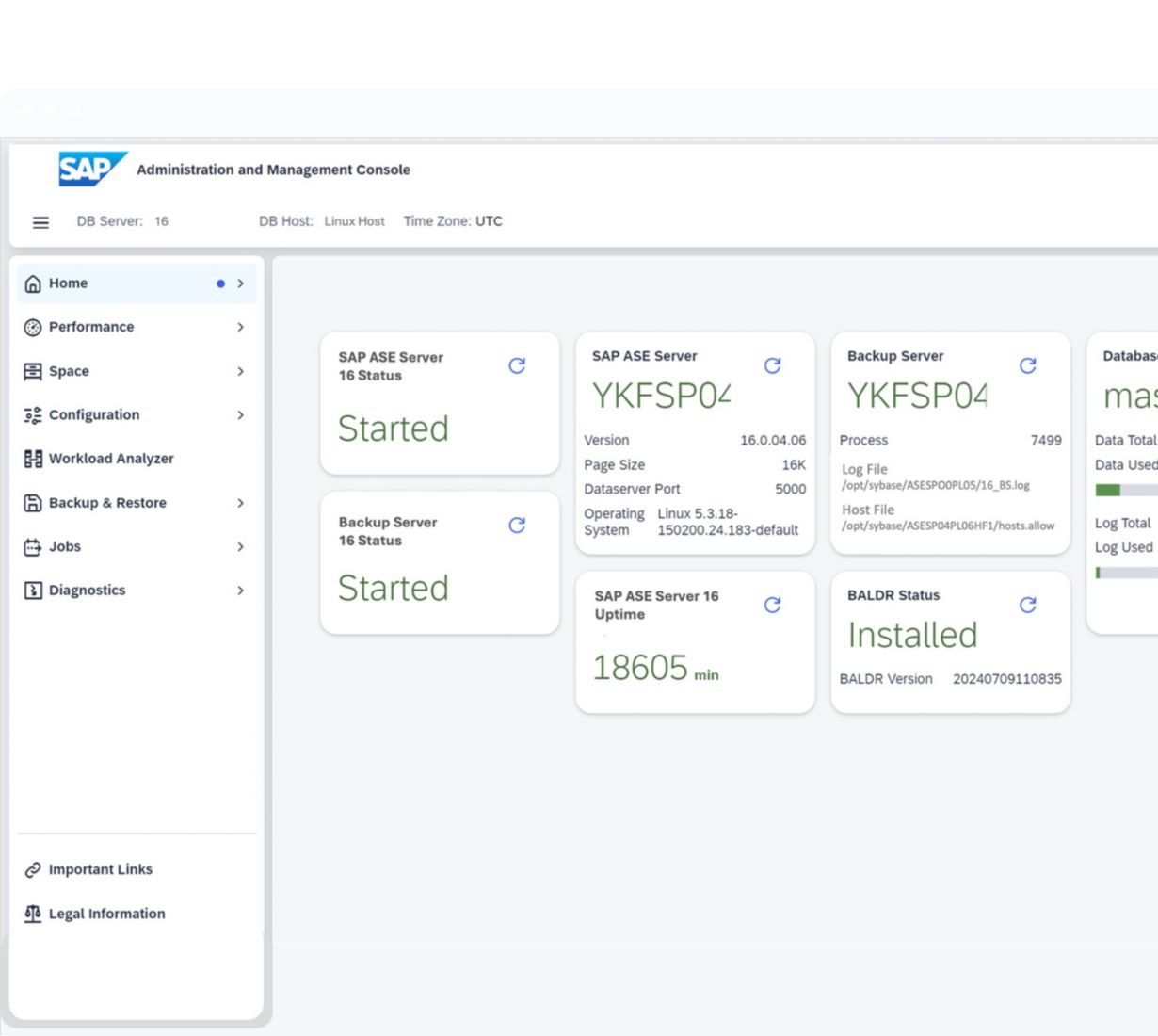Viewport: 1158px width, 1036px height.
Task: Expand the Performance menu chevron
Action: (241, 327)
